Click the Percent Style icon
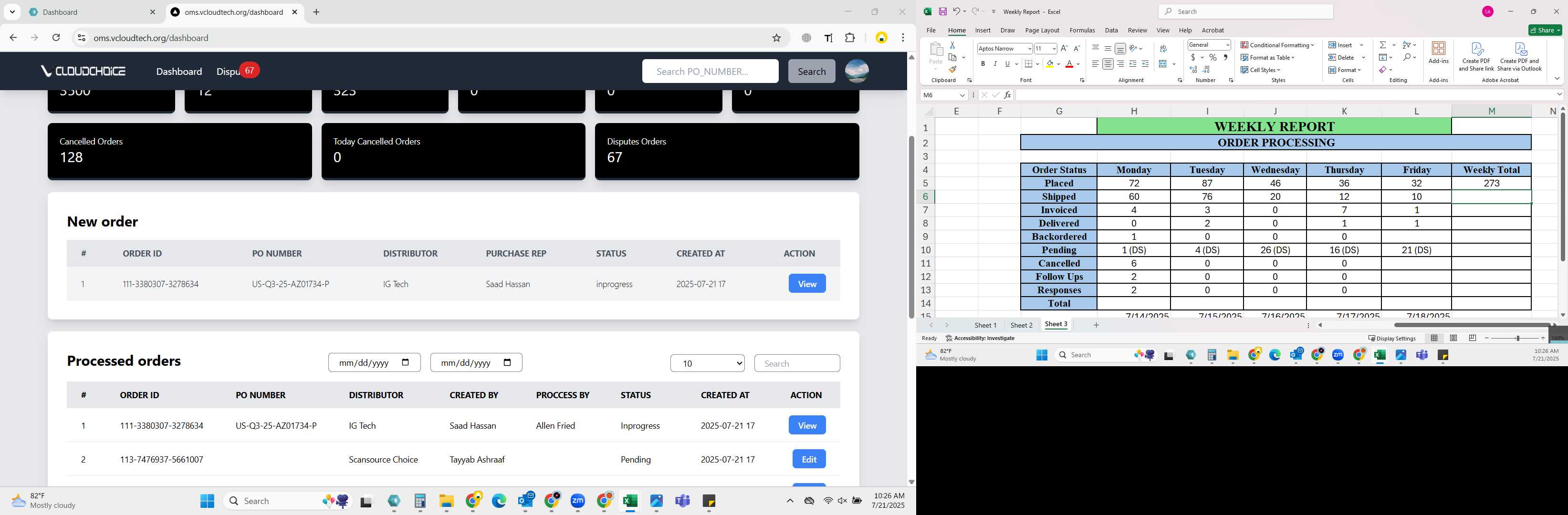Viewport: 1568px width, 515px height. [x=1213, y=57]
